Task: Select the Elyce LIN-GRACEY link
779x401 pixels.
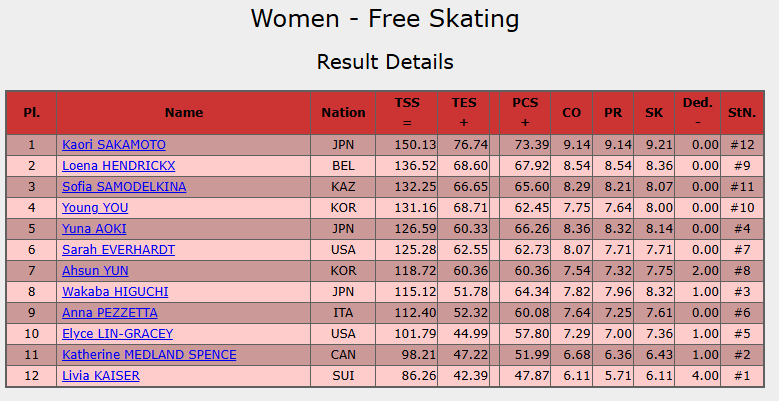Action: pyautogui.click(x=117, y=334)
